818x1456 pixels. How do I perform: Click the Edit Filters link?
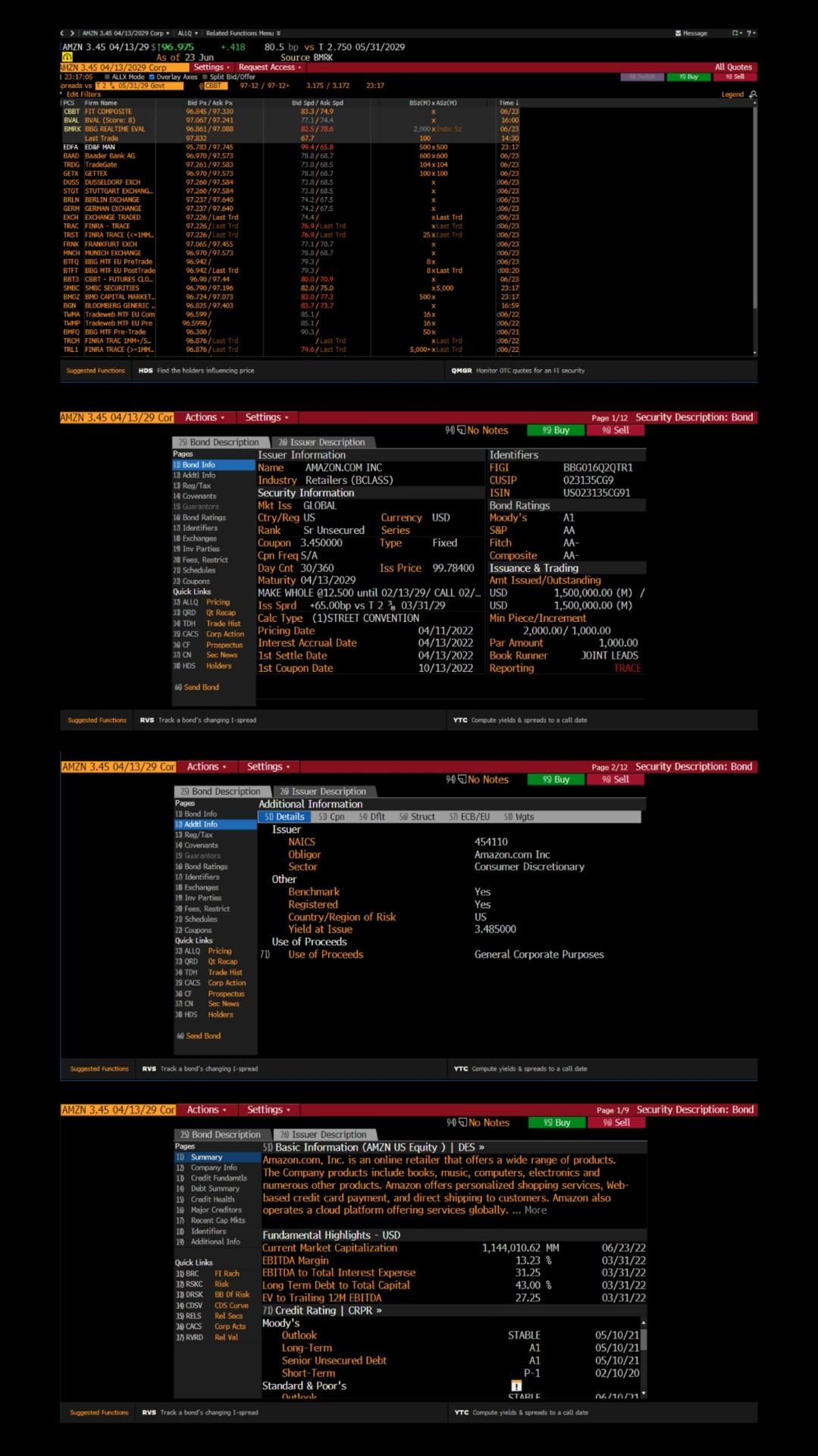83,95
